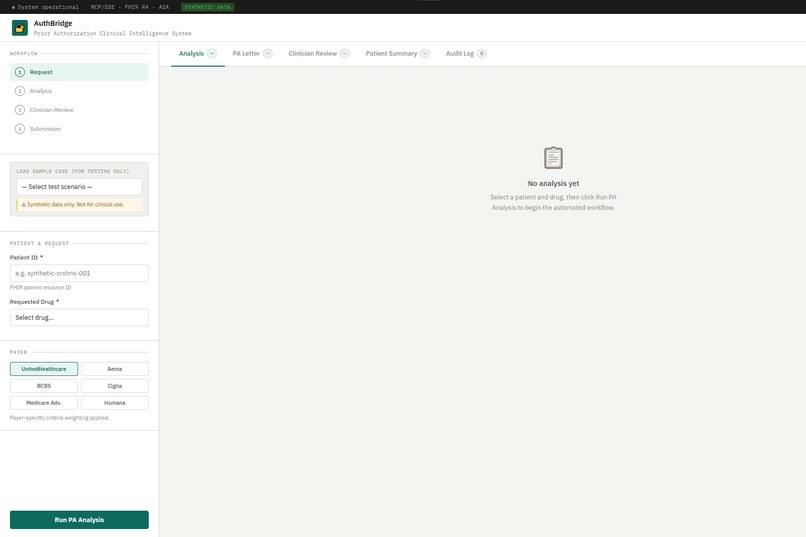Click the empty clipboard icon
Image resolution: width=806 pixels, height=537 pixels.
(x=553, y=158)
